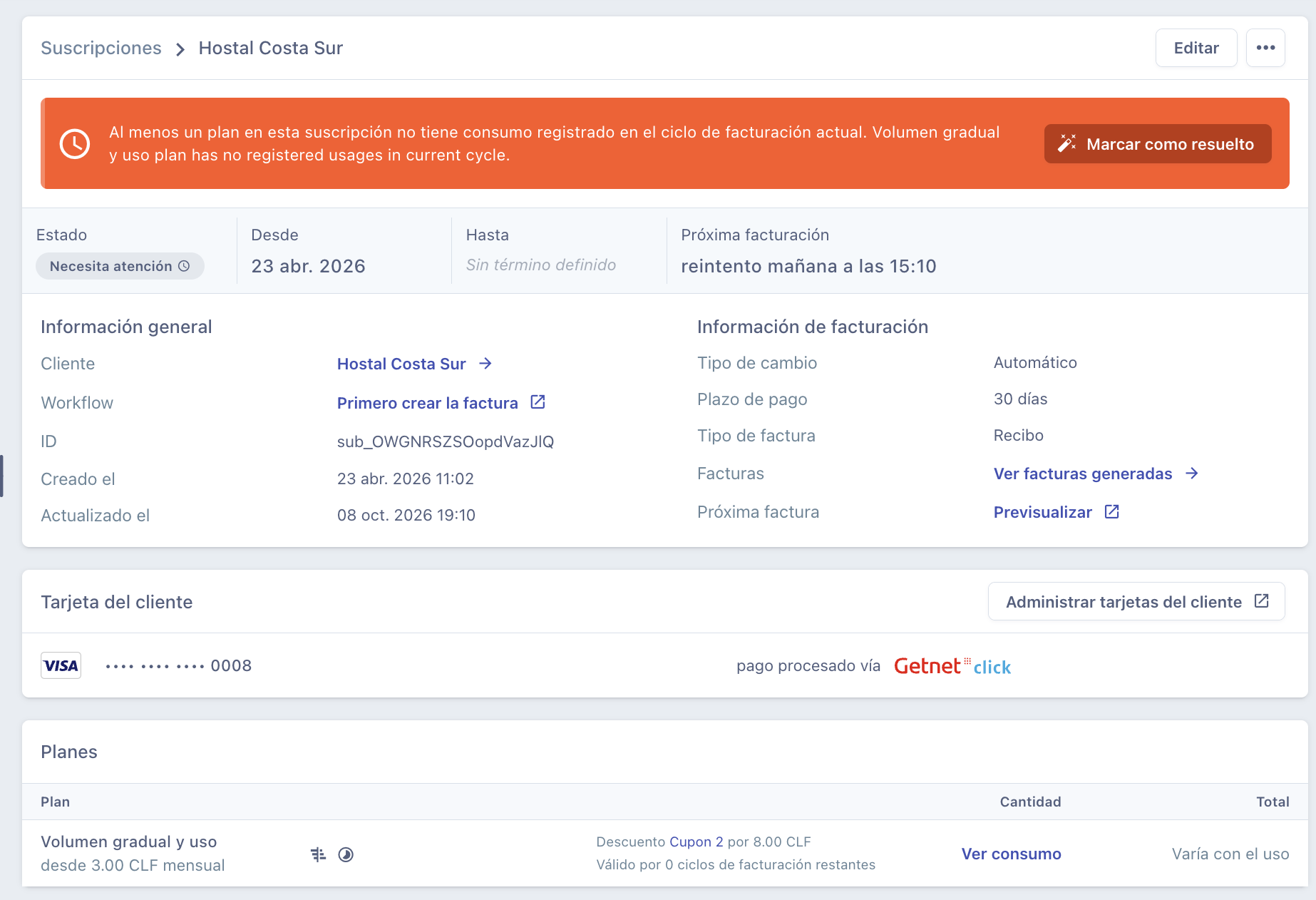1316x900 pixels.
Task: Click external link icon beside workflow name
Action: click(538, 402)
